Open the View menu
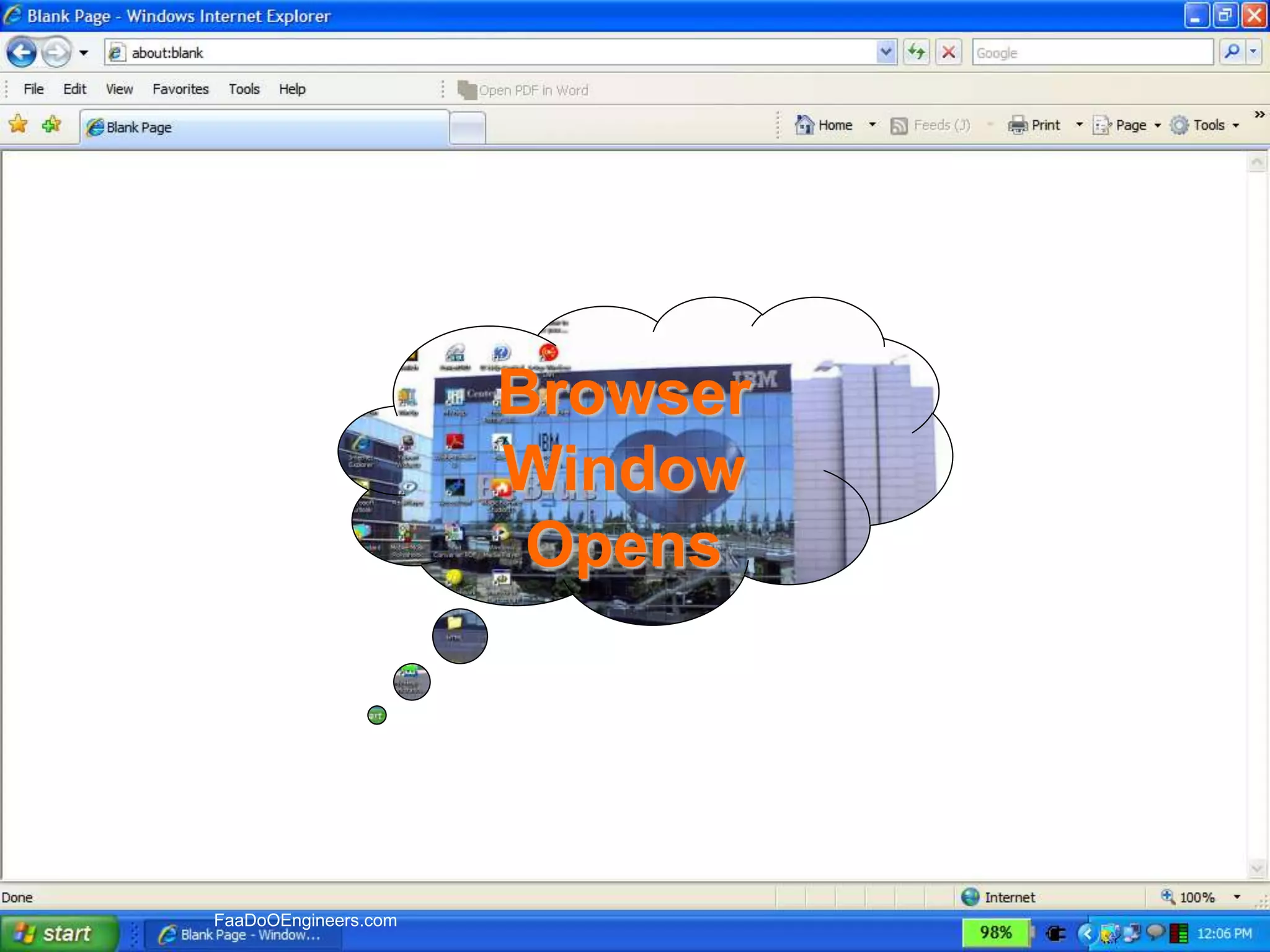The image size is (1270, 952). pyautogui.click(x=119, y=89)
